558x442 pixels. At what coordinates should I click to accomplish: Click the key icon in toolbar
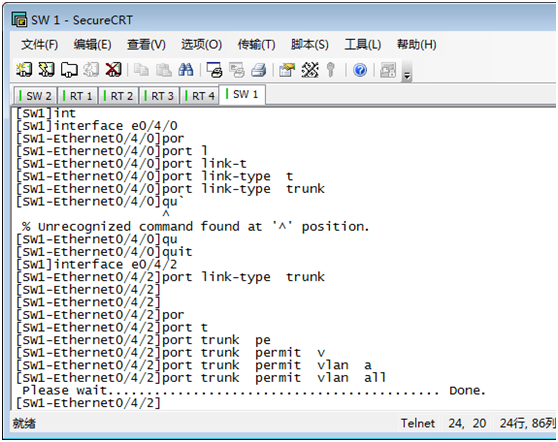pos(331,70)
